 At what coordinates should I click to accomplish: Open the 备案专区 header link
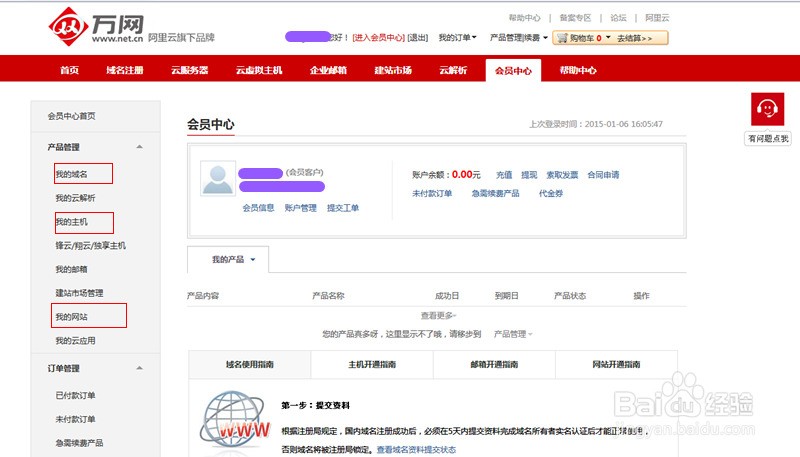[x=575, y=18]
